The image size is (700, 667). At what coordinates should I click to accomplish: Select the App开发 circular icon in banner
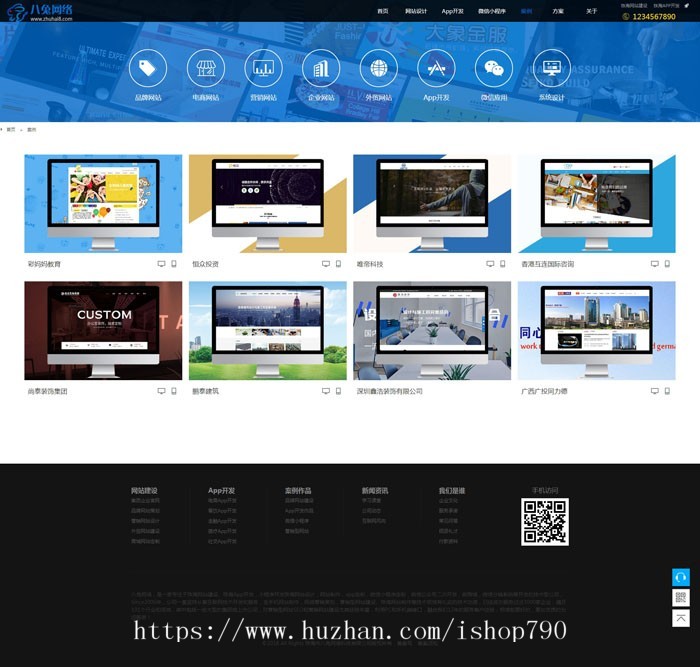[x=436, y=68]
